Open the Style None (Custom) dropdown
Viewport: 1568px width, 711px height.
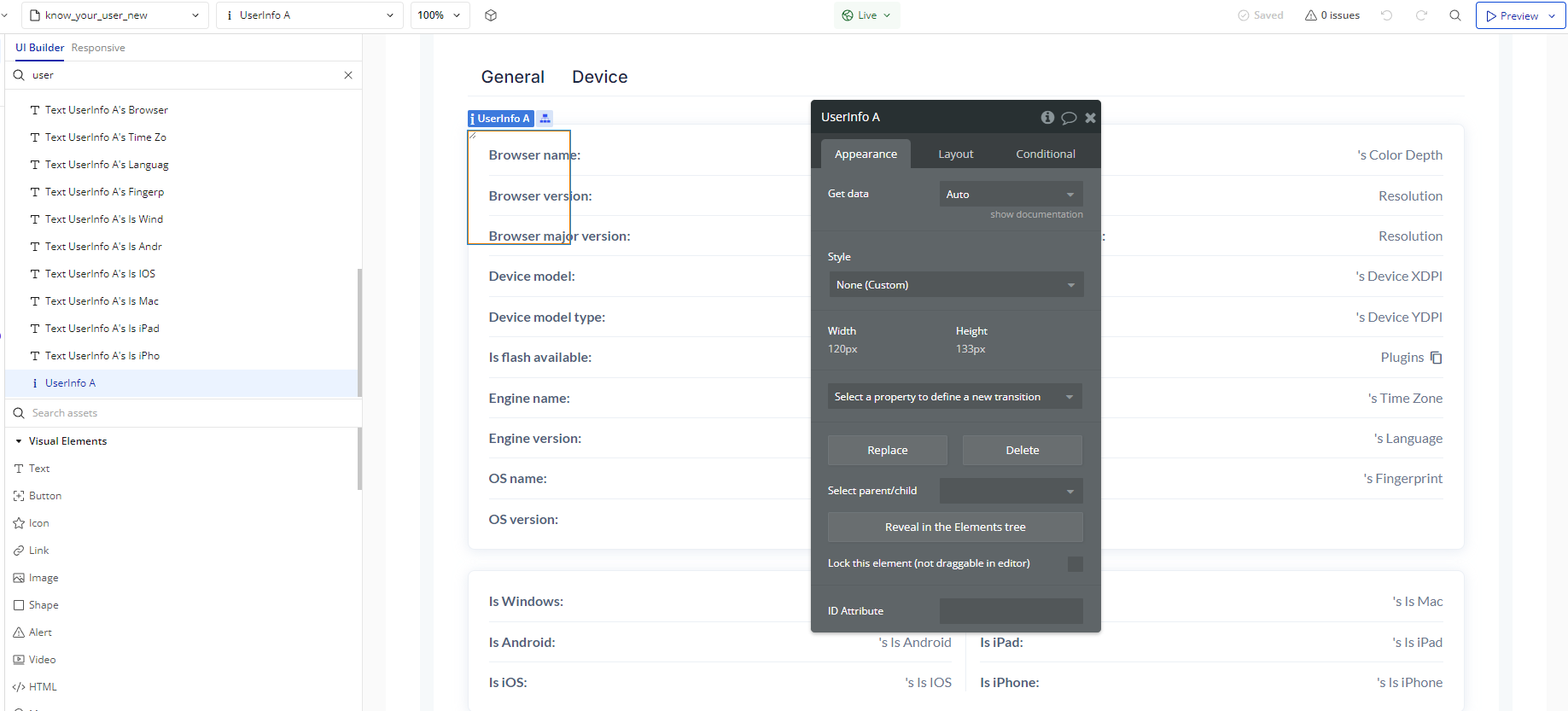(x=955, y=285)
